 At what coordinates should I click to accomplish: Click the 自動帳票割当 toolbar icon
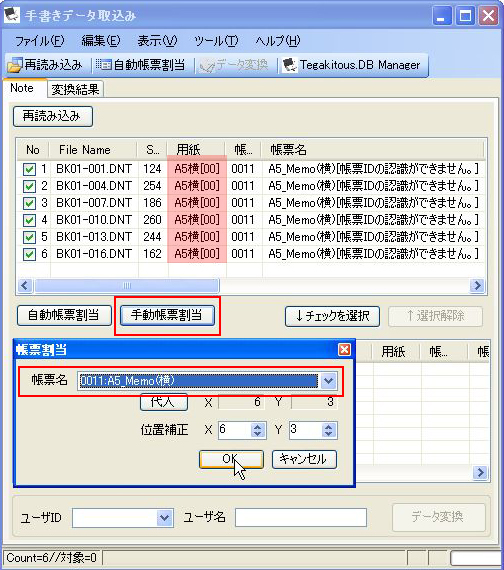[104, 65]
